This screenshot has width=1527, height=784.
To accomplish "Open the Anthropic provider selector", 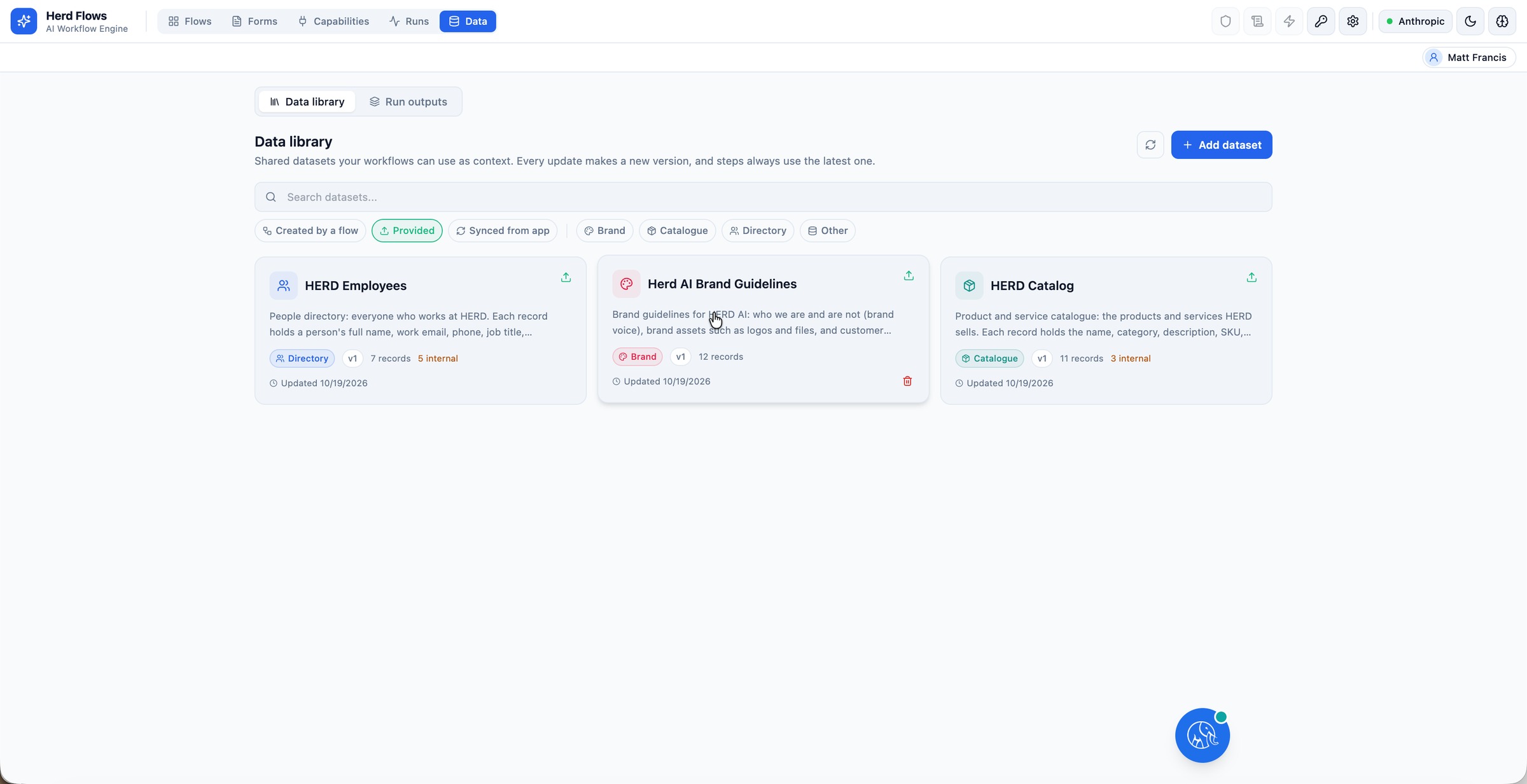I will point(1416,21).
